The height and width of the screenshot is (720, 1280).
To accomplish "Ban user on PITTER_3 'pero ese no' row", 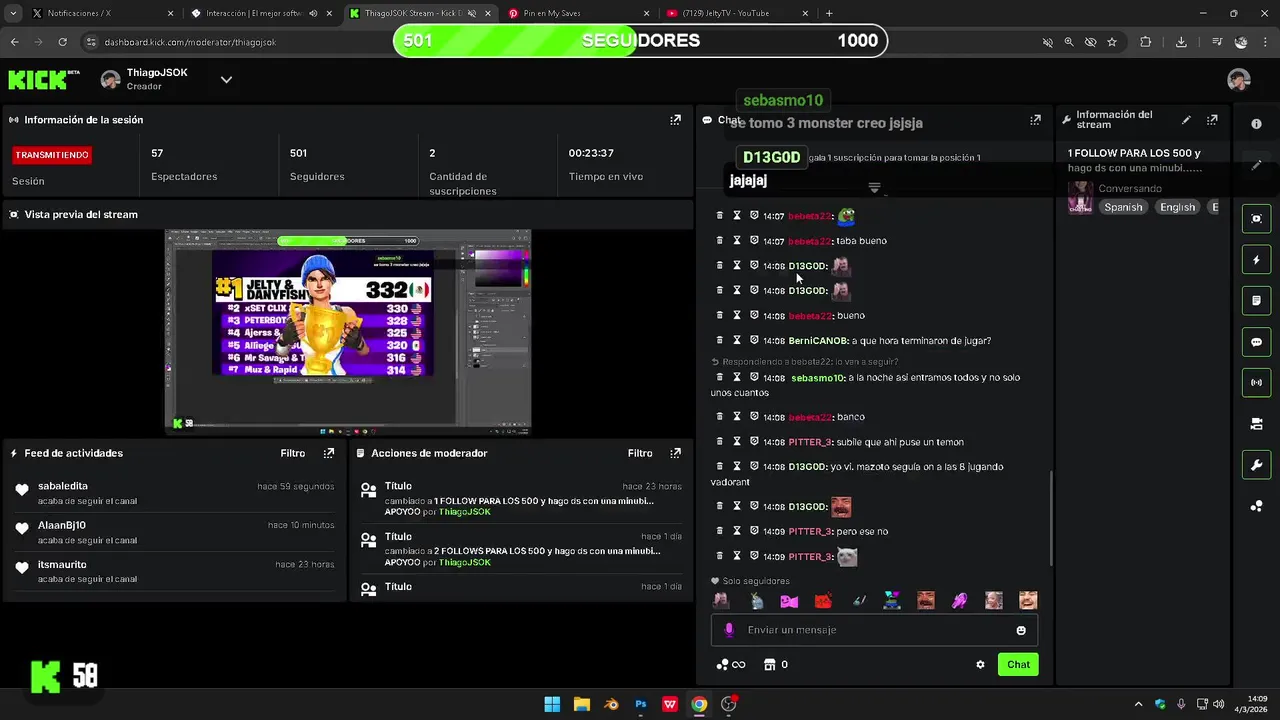I will click(x=754, y=531).
